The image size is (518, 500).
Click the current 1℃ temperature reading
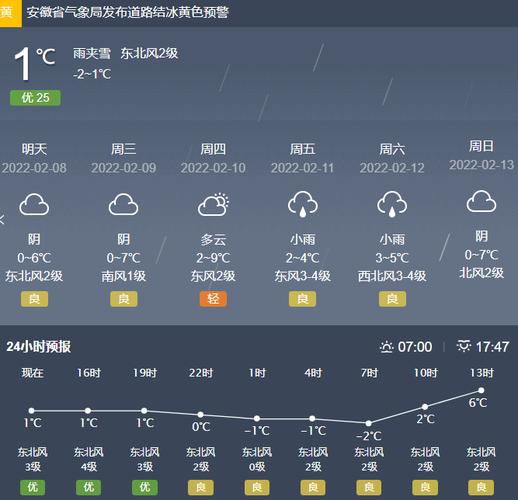(x=34, y=63)
